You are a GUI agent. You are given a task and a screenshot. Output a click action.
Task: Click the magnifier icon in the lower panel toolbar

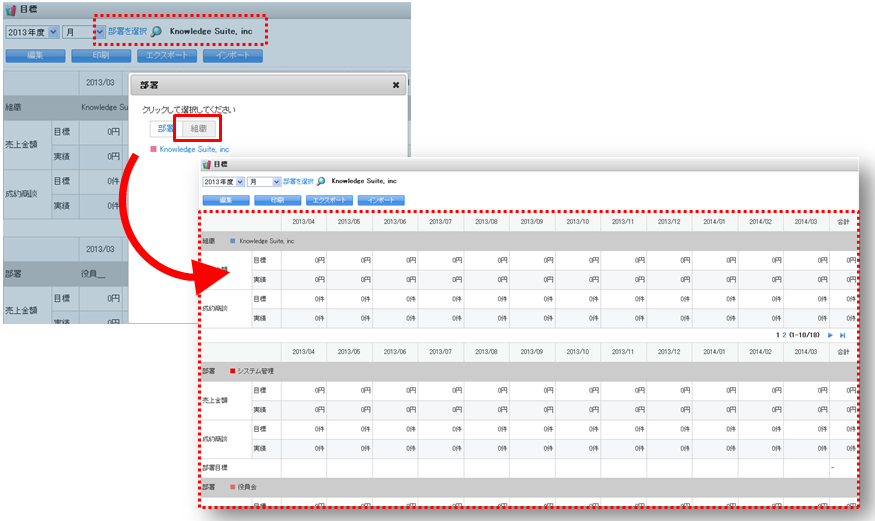pos(320,182)
